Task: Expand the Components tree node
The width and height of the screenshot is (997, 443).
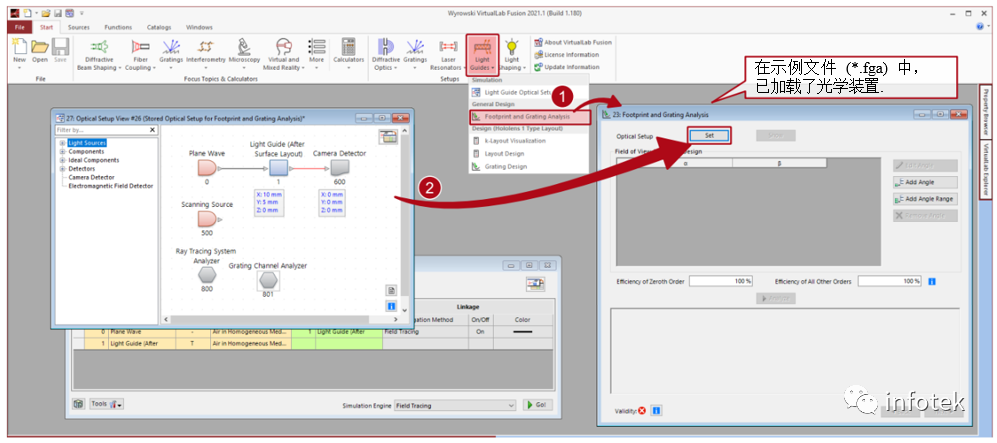Action: pyautogui.click(x=62, y=152)
